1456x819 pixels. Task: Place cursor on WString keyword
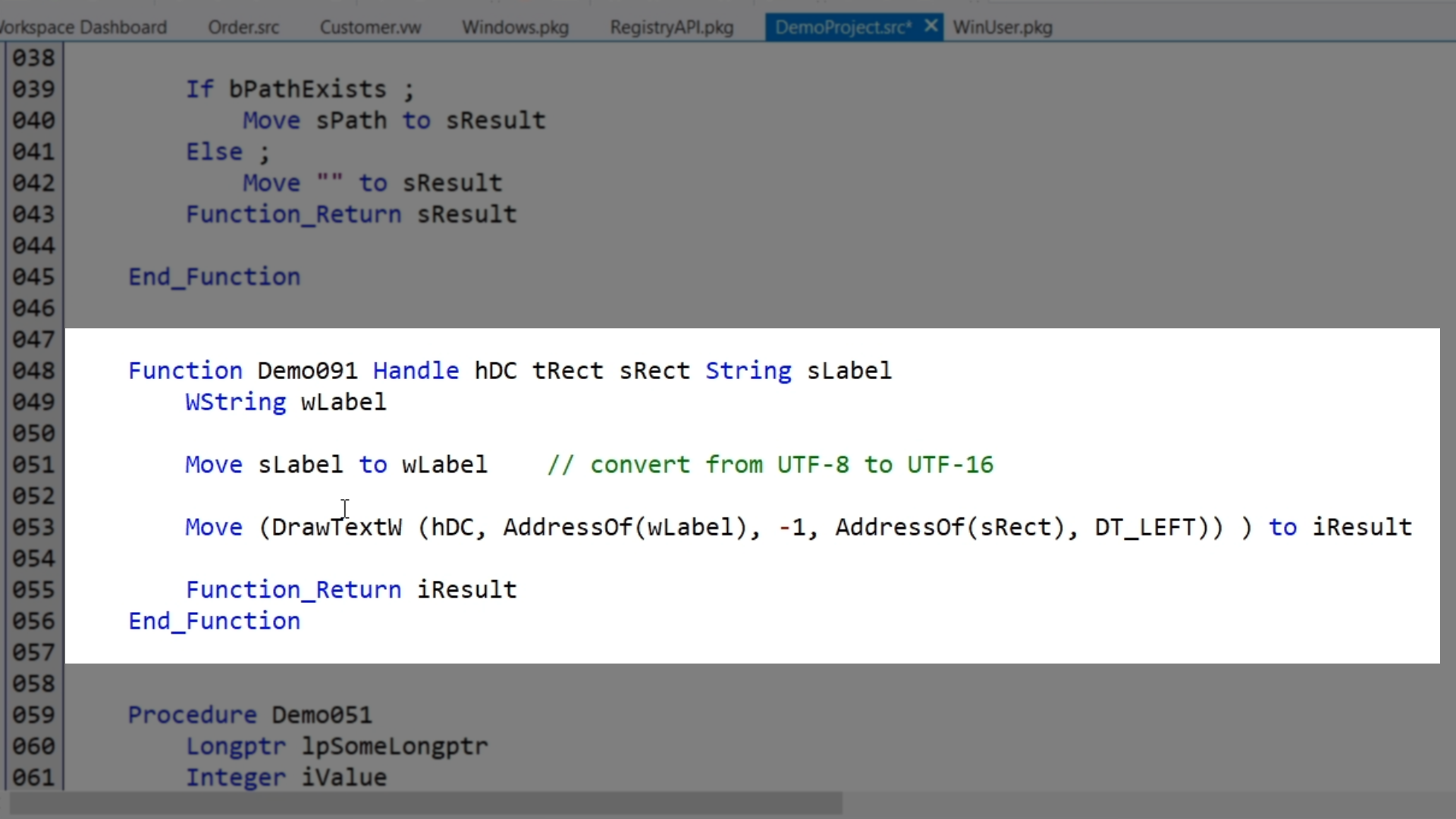(x=236, y=402)
